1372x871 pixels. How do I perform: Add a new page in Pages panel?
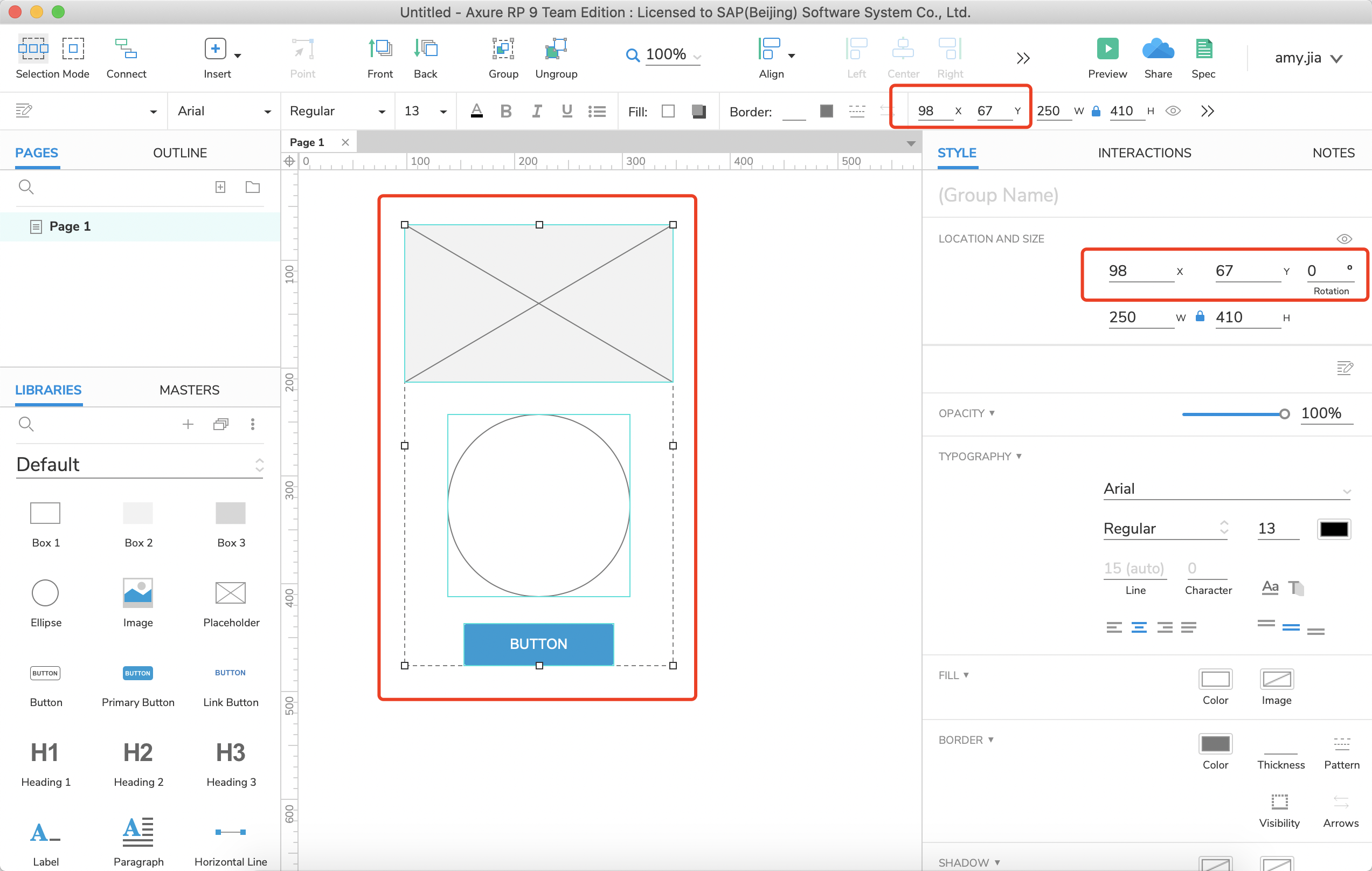click(220, 187)
